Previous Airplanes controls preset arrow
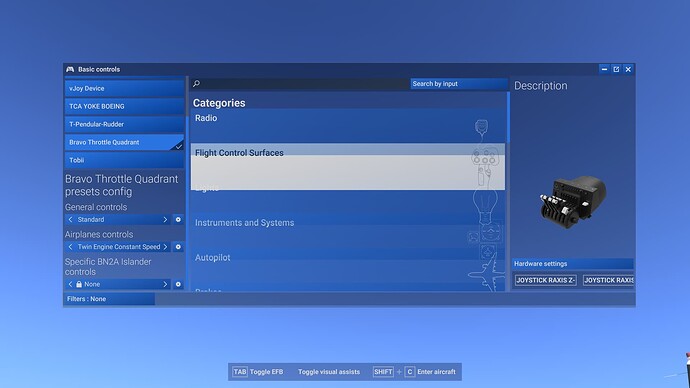The width and height of the screenshot is (690, 388). (x=70, y=247)
